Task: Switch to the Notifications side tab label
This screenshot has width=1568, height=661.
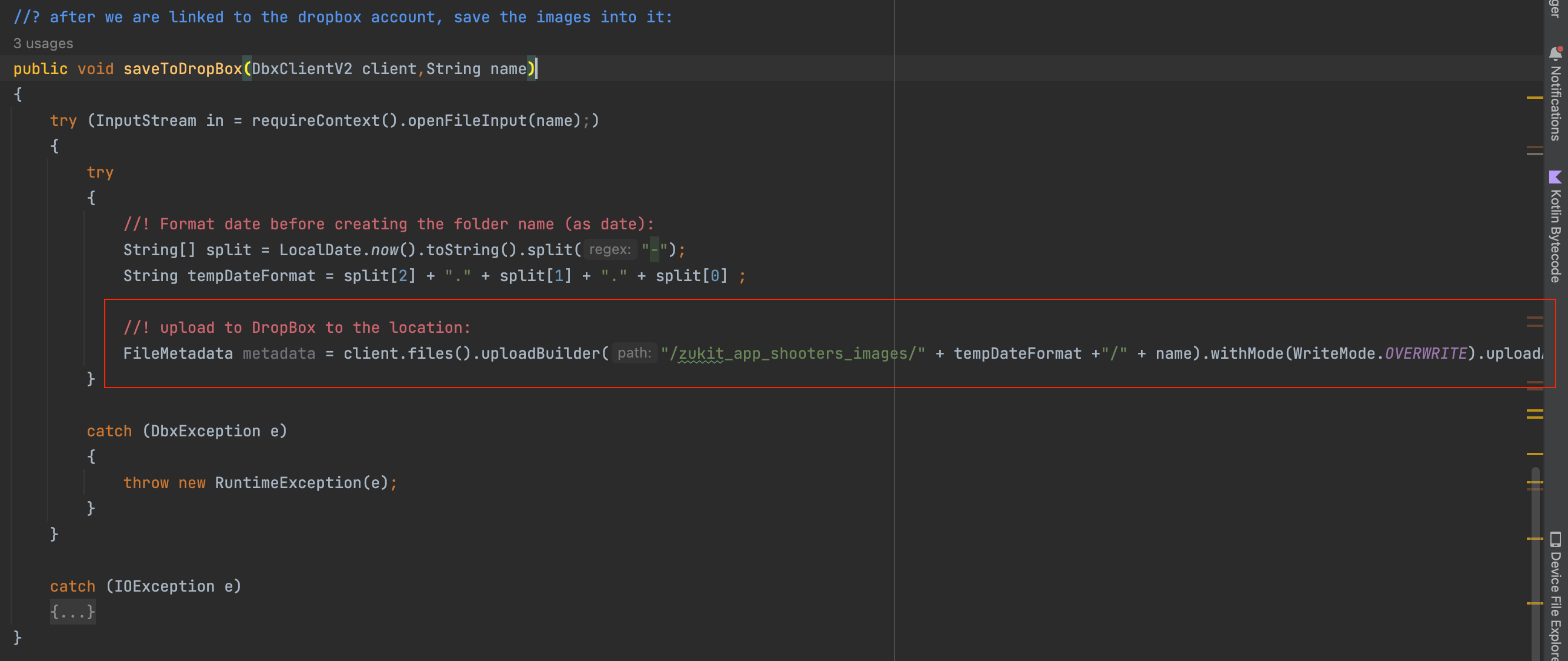Action: pyautogui.click(x=1555, y=103)
